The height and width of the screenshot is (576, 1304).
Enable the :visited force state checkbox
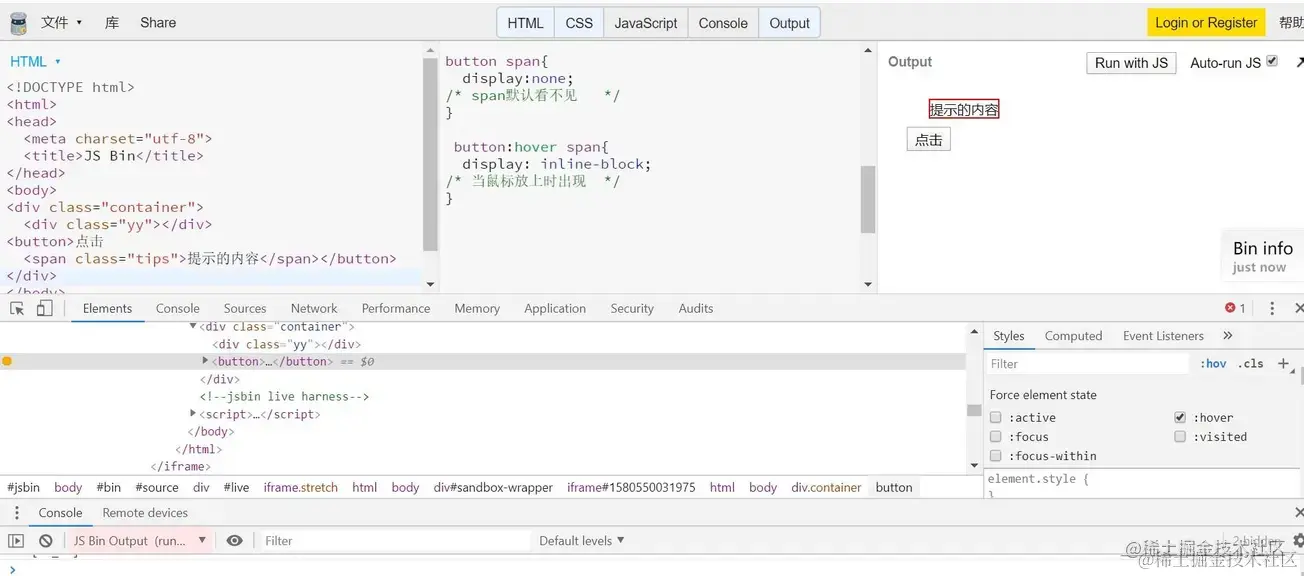(x=1180, y=437)
